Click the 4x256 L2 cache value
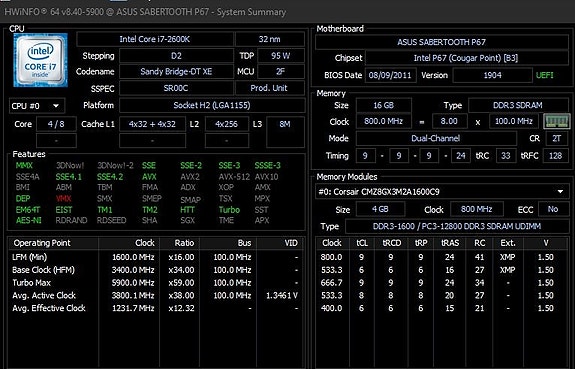Screen dimensions: 575x369 [227, 124]
